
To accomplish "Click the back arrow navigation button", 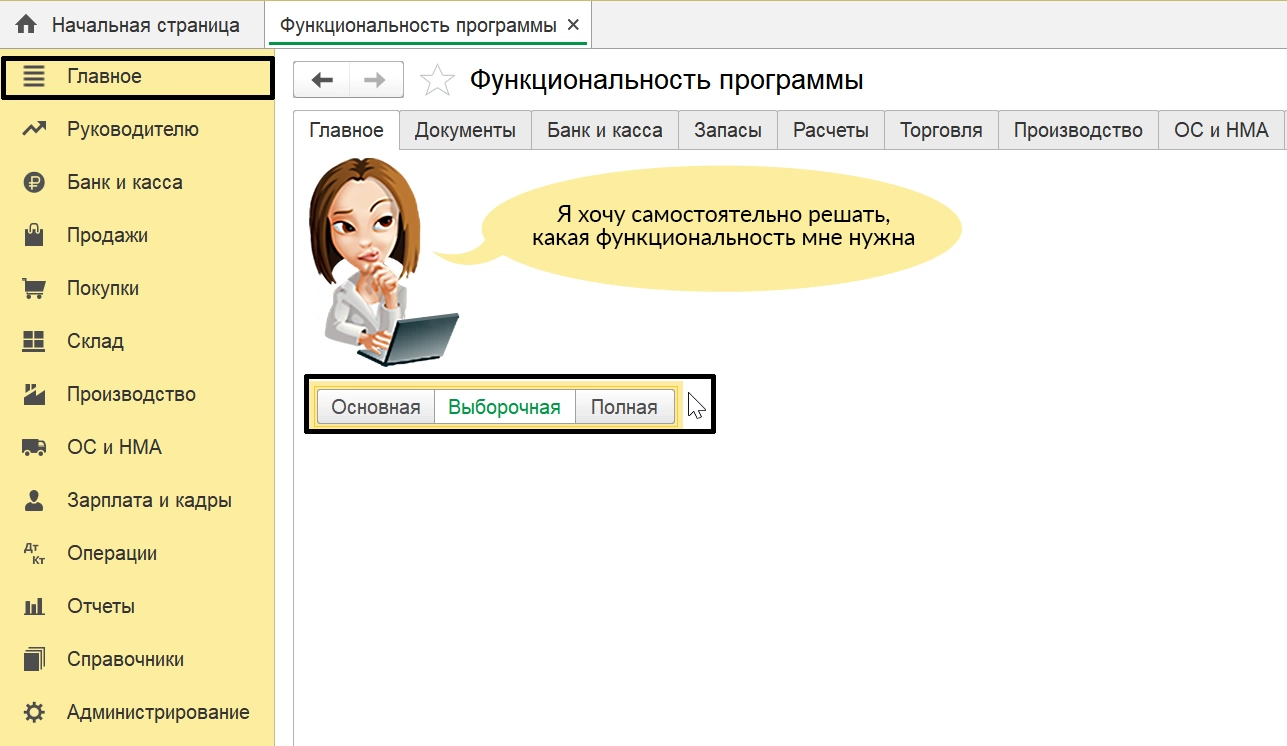I will coord(322,80).
